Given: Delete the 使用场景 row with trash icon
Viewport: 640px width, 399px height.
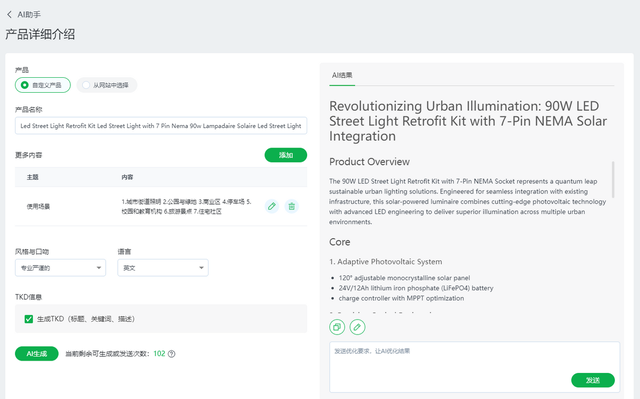Looking at the screenshot, I should coord(291,206).
